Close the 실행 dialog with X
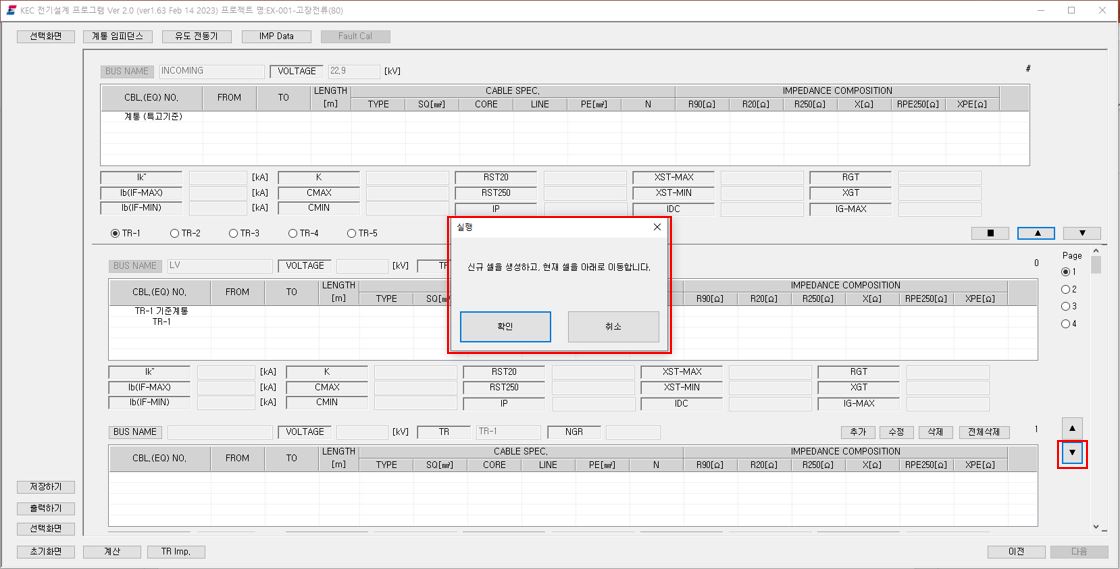This screenshot has width=1120, height=569. [657, 227]
